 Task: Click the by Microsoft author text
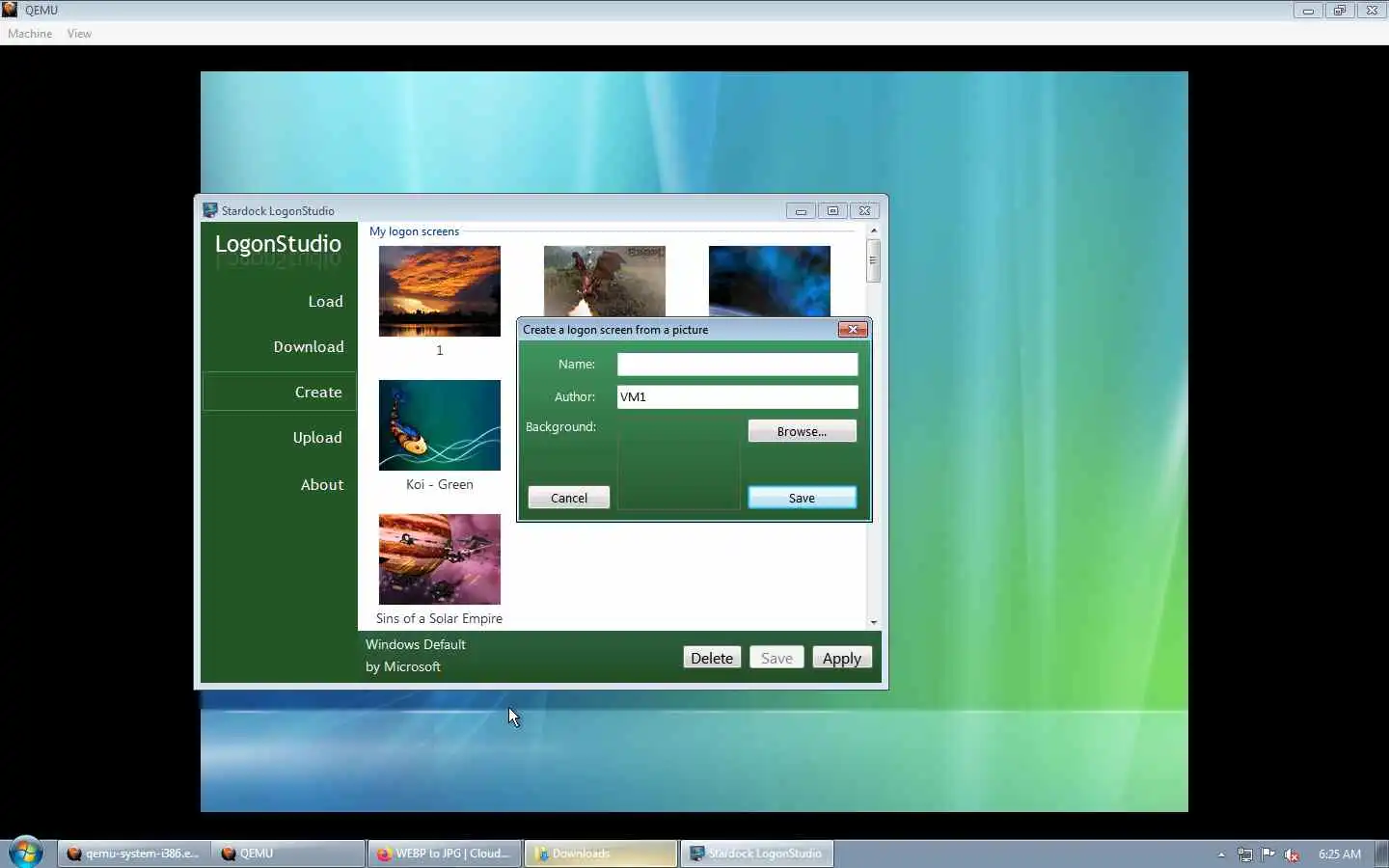pos(403,666)
